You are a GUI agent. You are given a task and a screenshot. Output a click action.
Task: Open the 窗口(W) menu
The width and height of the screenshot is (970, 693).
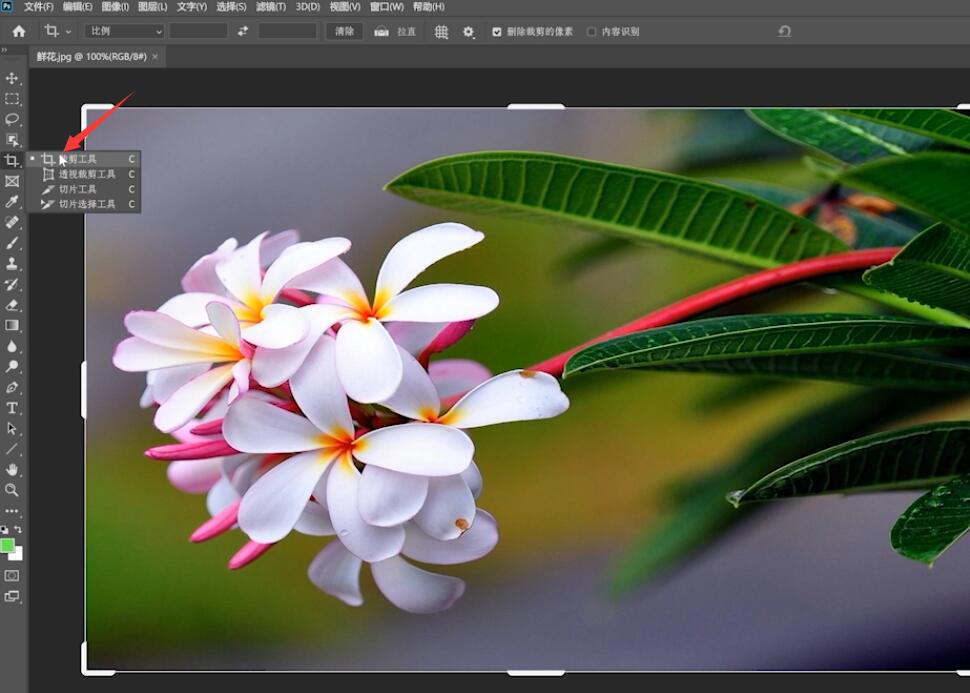tap(387, 7)
